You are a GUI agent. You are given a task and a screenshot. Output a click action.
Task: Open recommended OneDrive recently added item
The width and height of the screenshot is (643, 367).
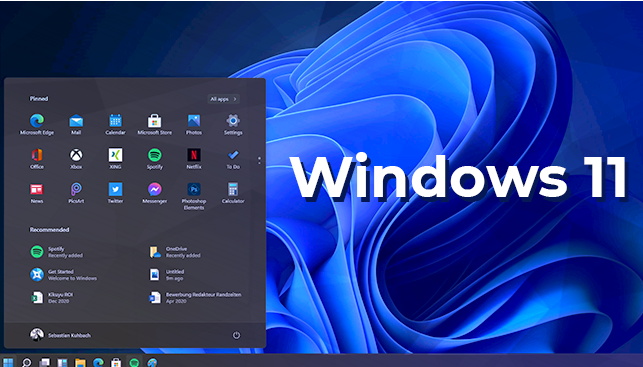(x=175, y=252)
